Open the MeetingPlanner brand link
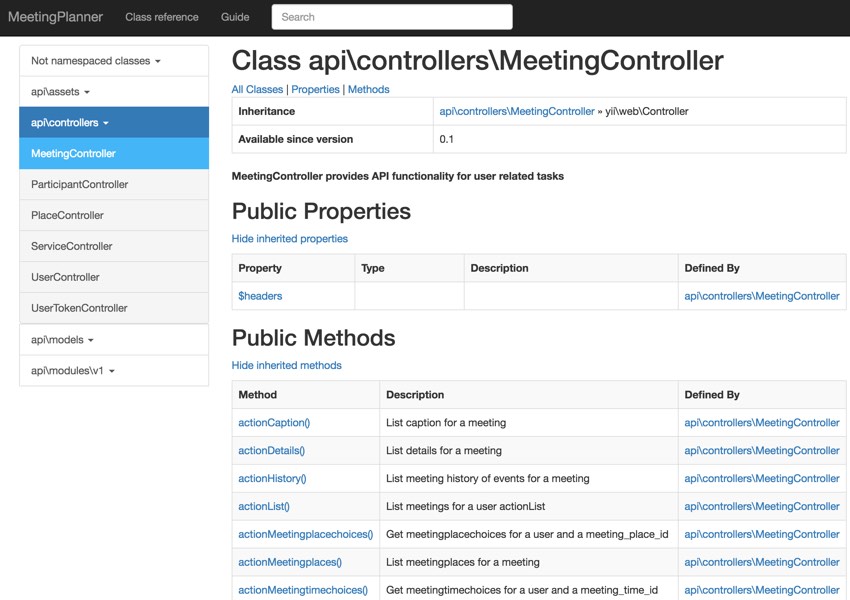Viewport: 850px width, 600px height. 55,17
